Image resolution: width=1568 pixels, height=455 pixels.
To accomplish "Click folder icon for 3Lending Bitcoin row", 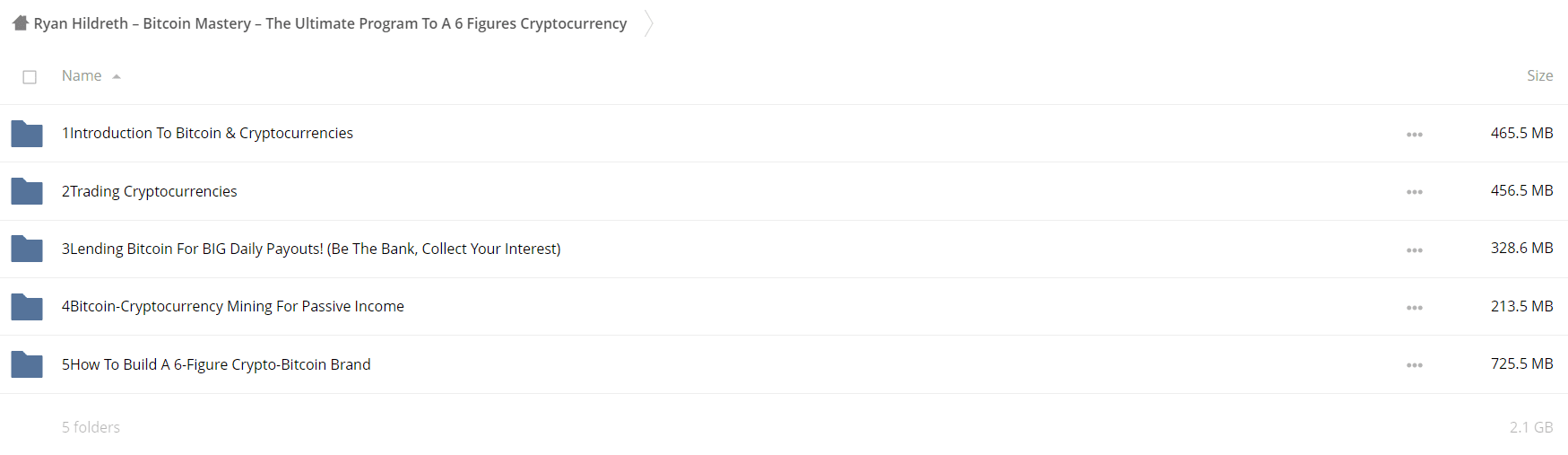I will (x=27, y=249).
